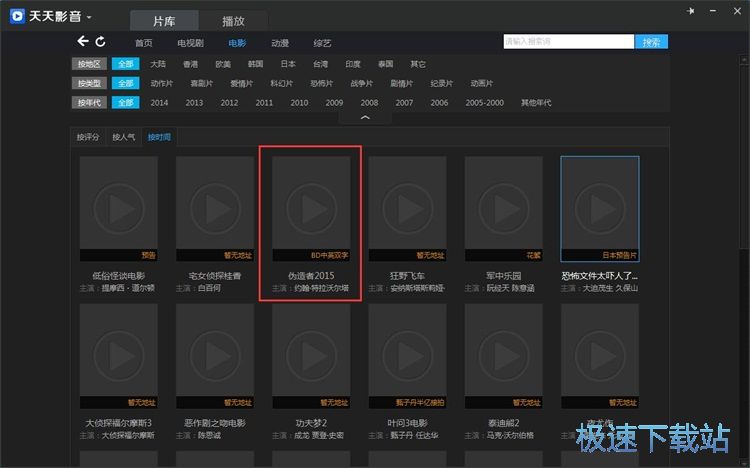This screenshot has width=750, height=468.
Task: Switch to the 电视剧 category
Action: (x=190, y=43)
